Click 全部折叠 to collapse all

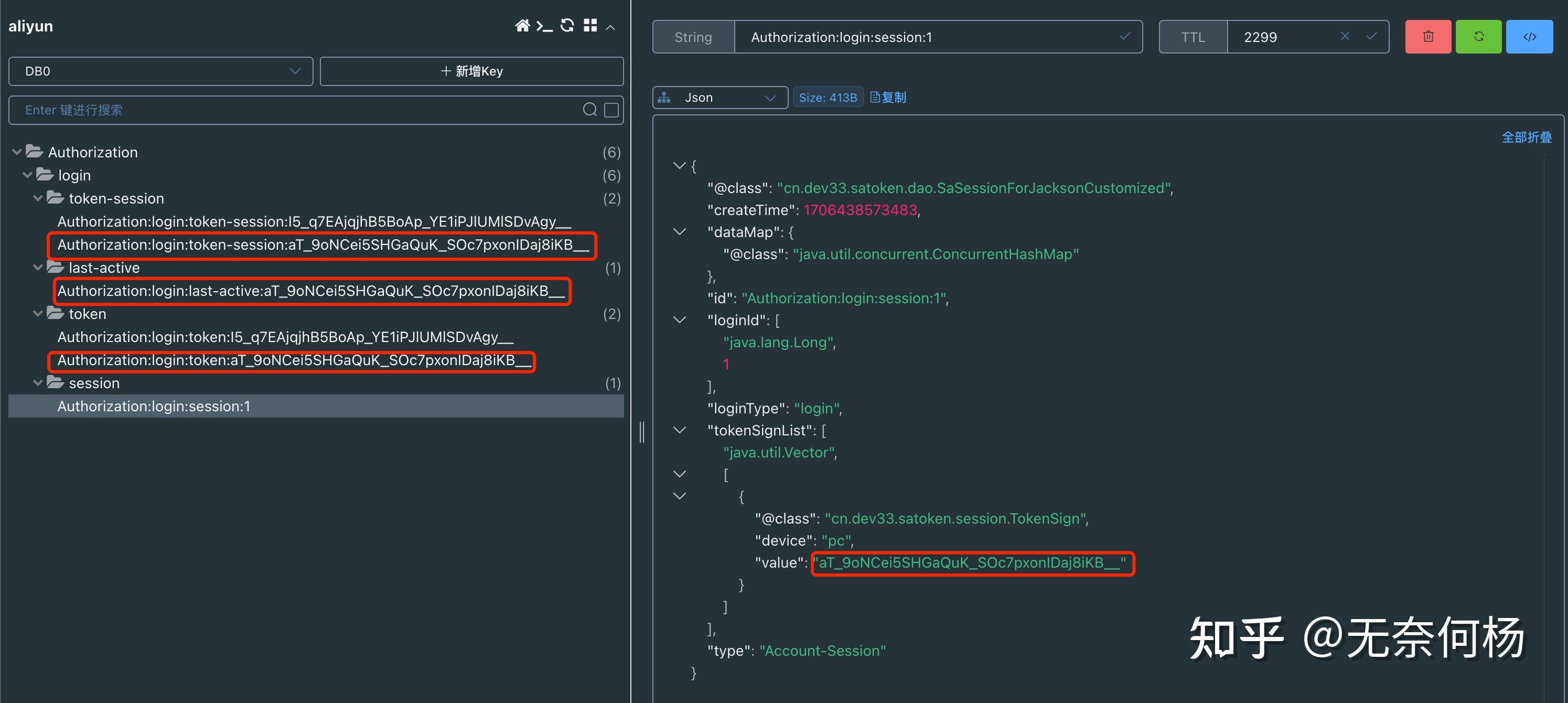tap(1527, 137)
